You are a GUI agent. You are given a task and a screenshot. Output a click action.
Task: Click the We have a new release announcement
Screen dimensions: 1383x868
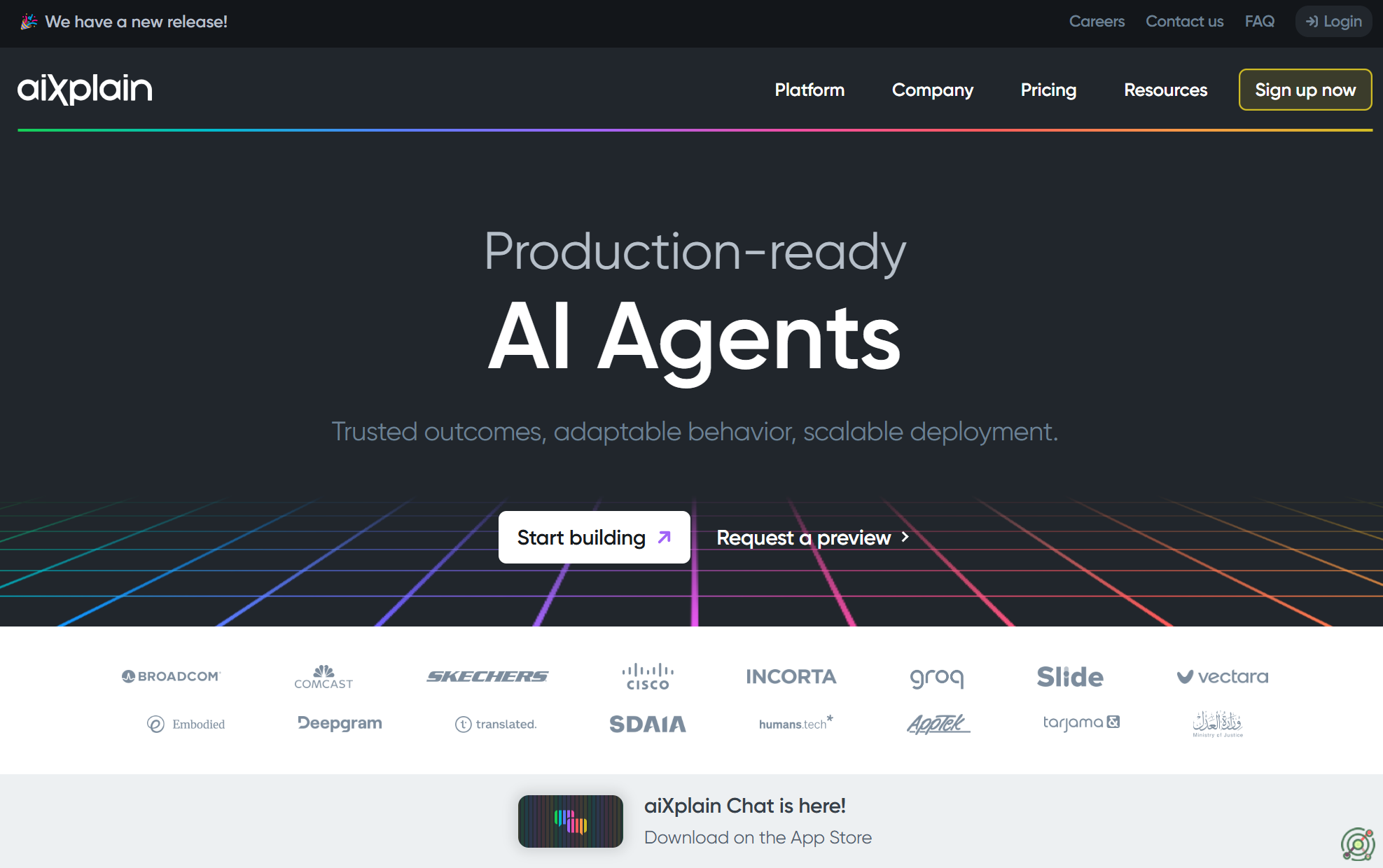pos(136,22)
